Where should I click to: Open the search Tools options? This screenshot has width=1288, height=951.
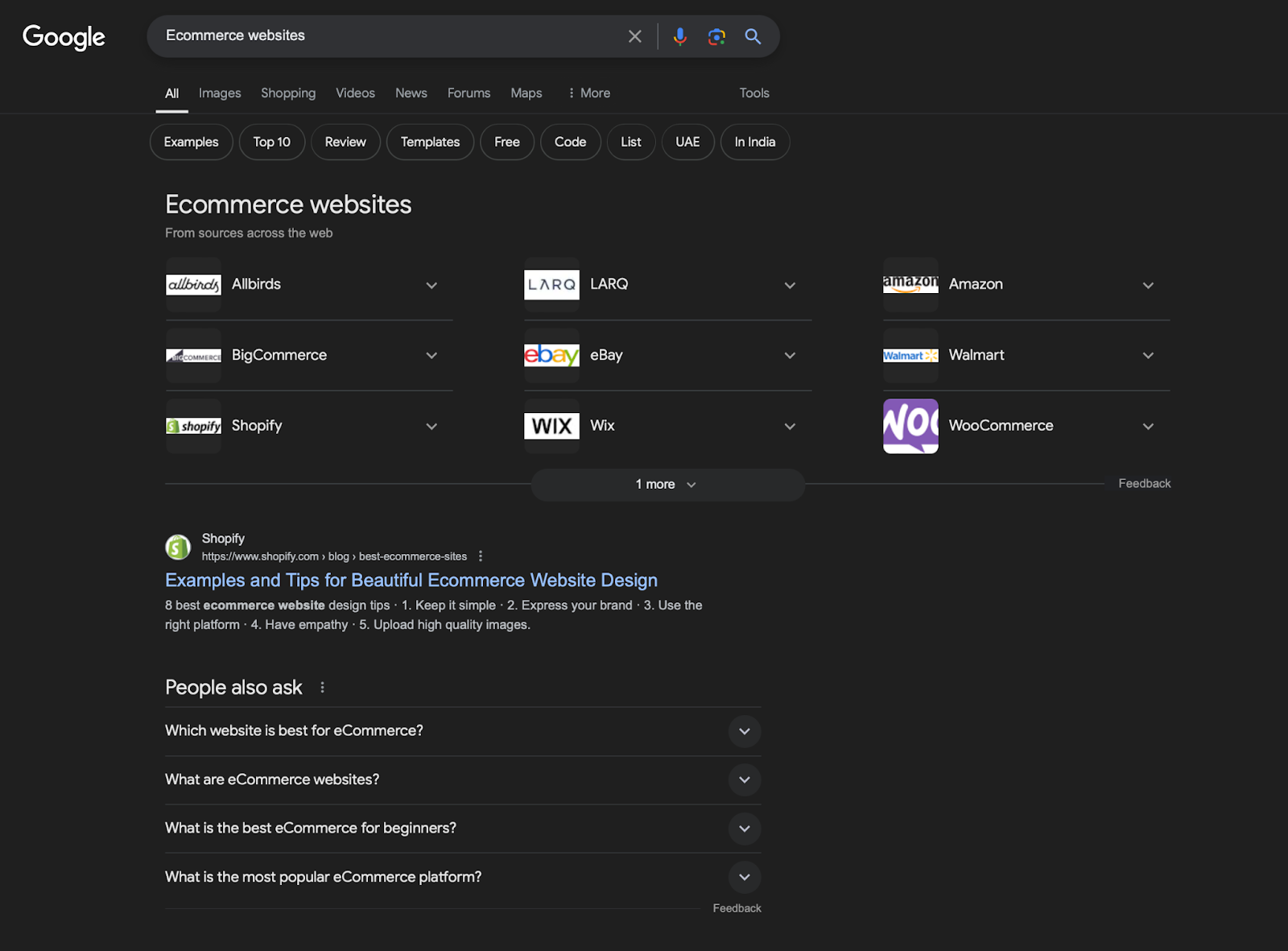coord(754,93)
